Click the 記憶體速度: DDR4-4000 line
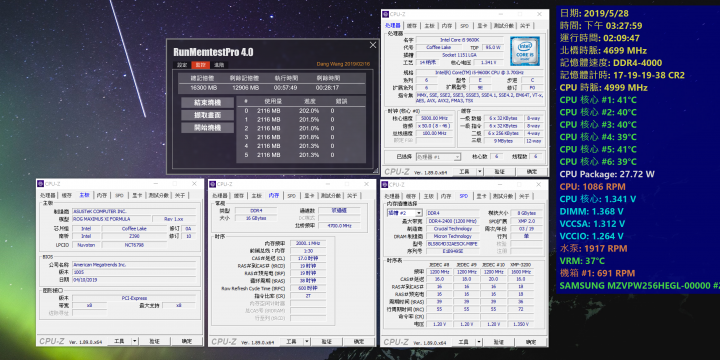Image resolution: width=720 pixels, height=360 pixels. tap(611, 63)
